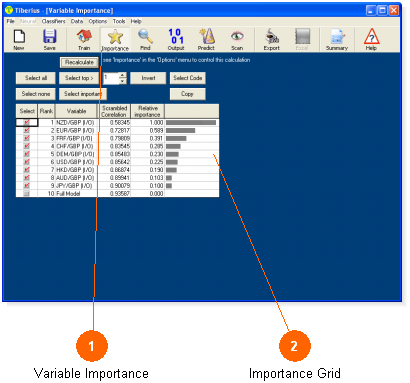Click the 0.93587 correlation cell
410x383 pixels.
click(114, 193)
